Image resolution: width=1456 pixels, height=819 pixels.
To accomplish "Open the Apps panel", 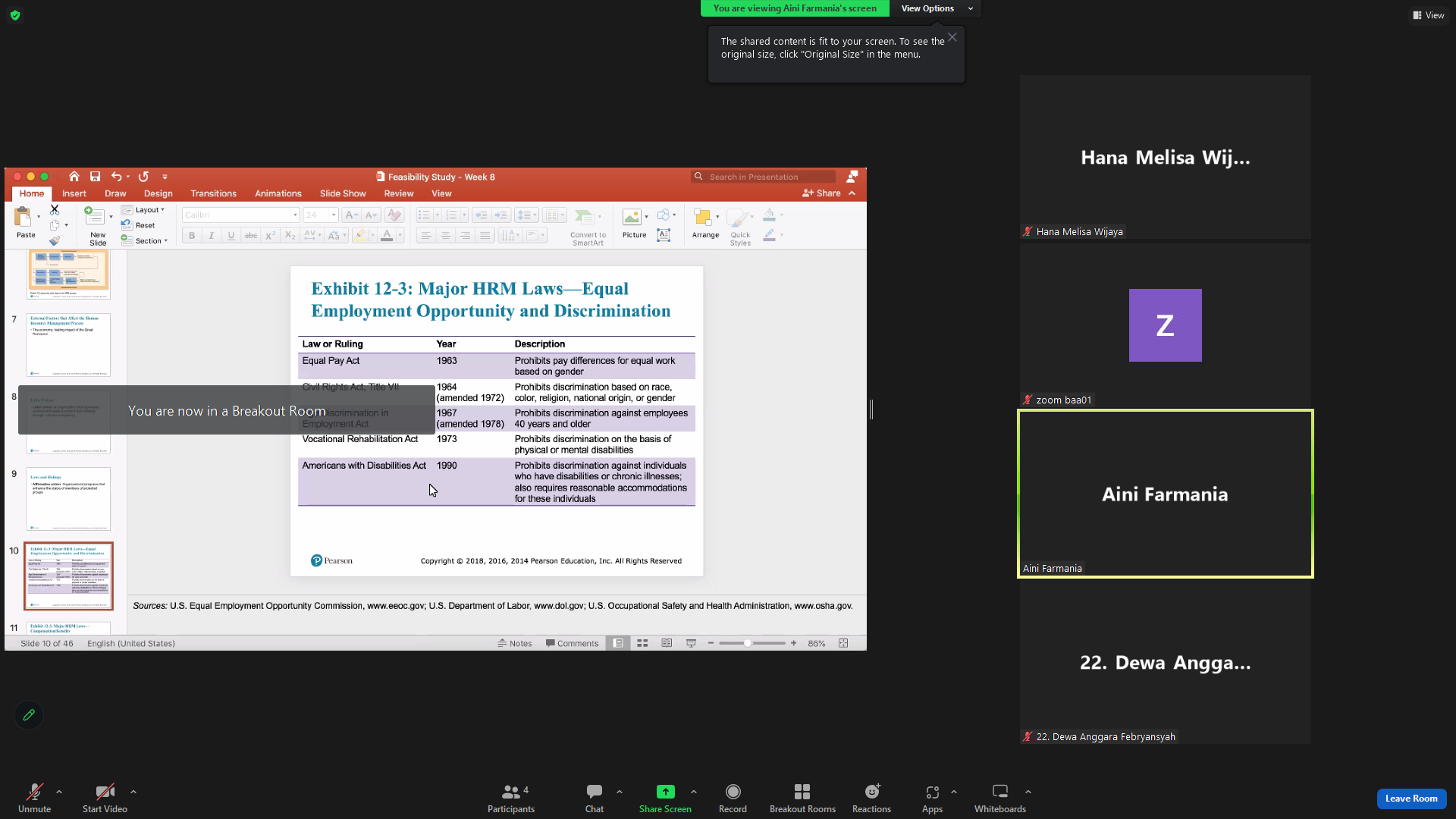I will [932, 798].
